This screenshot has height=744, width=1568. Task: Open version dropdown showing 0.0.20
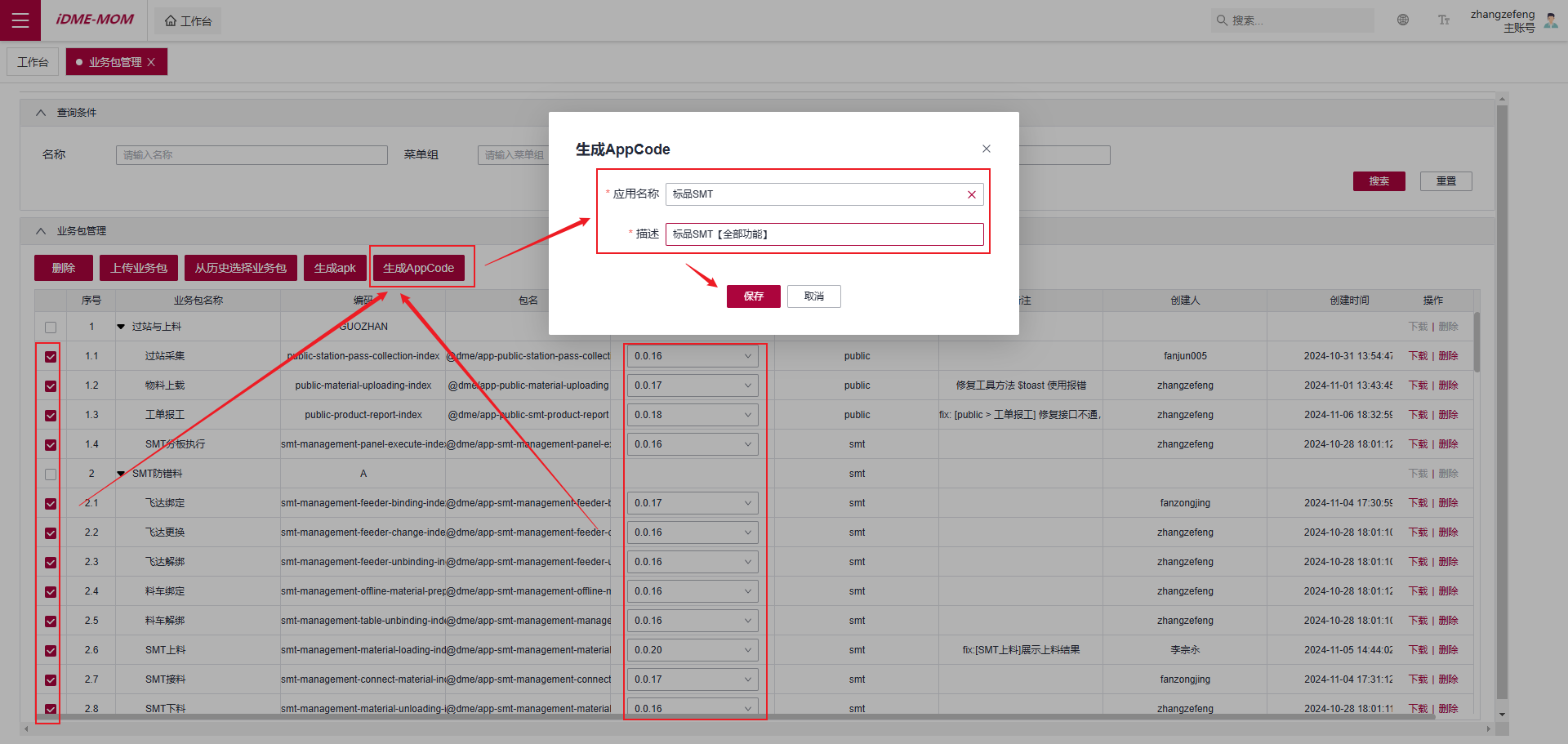[x=692, y=650]
